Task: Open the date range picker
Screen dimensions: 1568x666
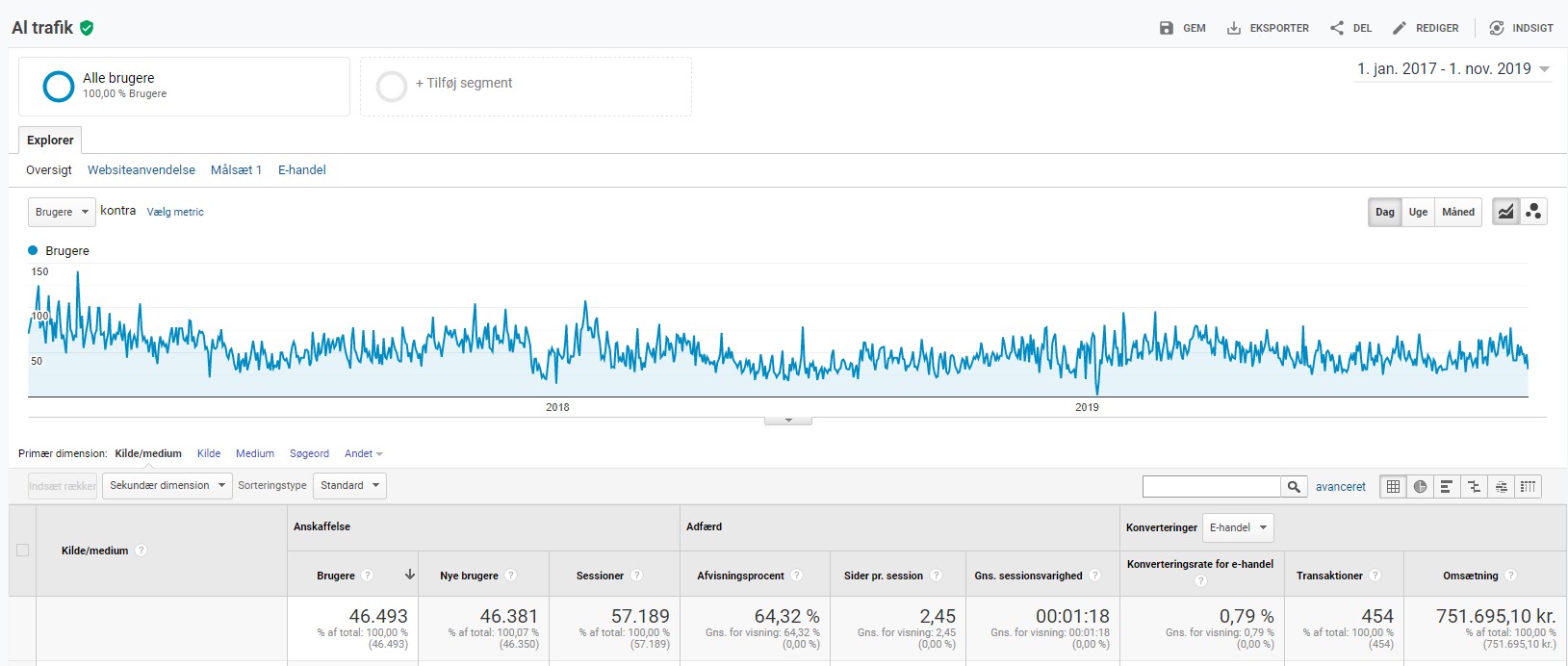Action: click(x=1452, y=69)
